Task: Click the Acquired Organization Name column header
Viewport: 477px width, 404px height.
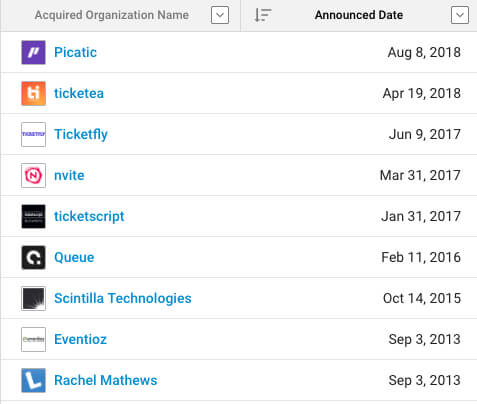Action: (112, 15)
